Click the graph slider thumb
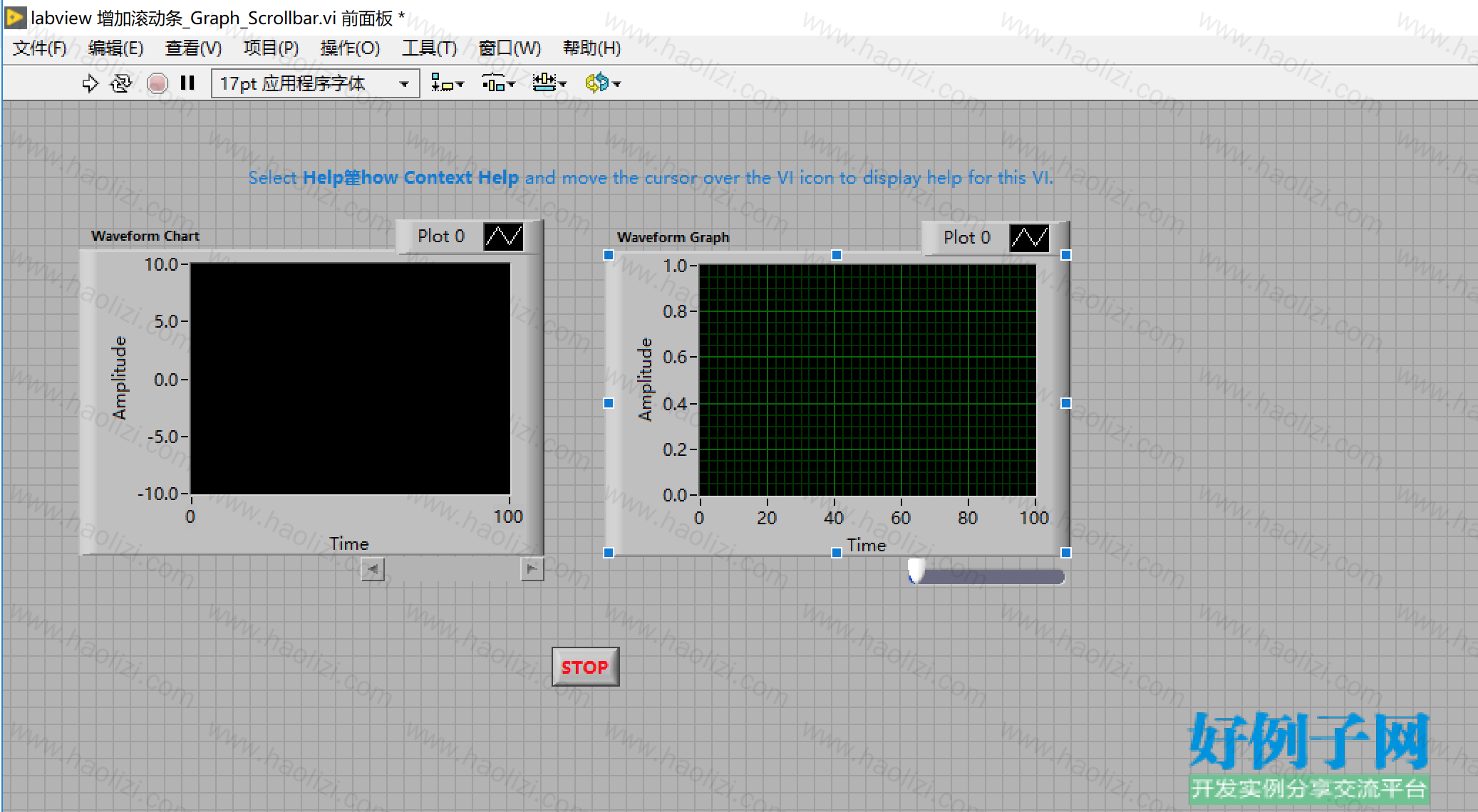Image resolution: width=1478 pixels, height=812 pixels. tap(916, 572)
